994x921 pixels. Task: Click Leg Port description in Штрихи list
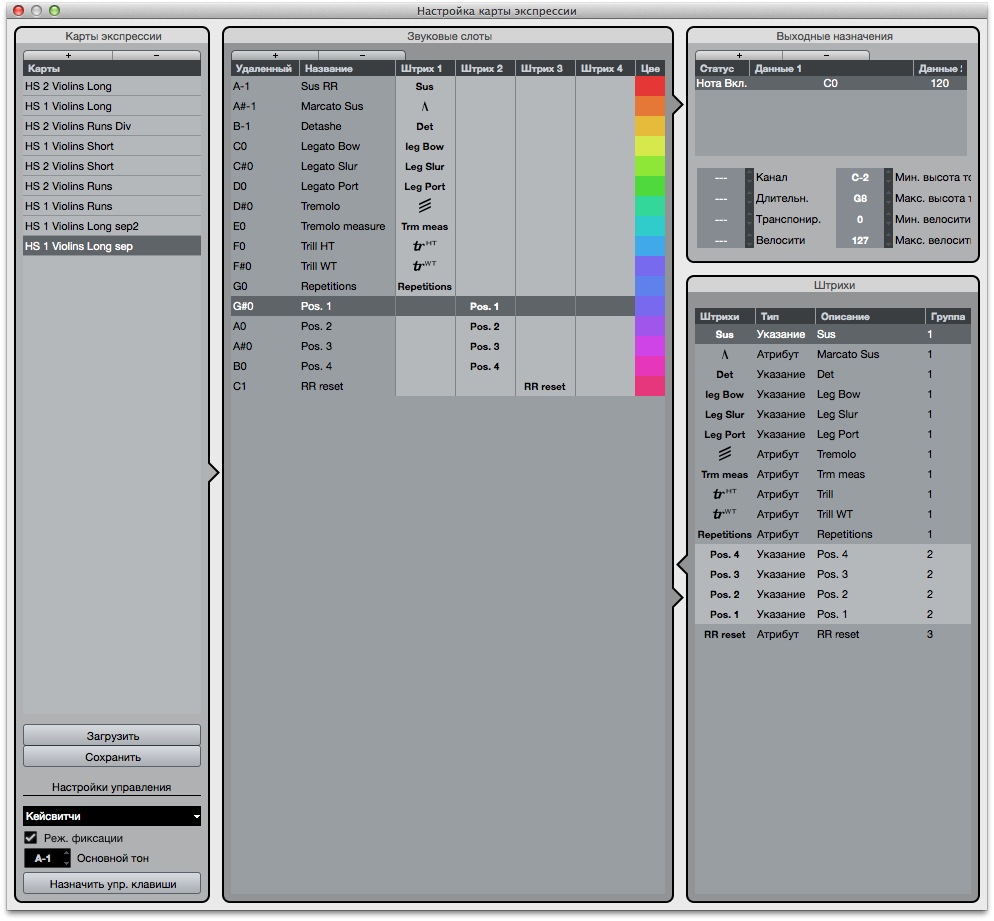837,434
